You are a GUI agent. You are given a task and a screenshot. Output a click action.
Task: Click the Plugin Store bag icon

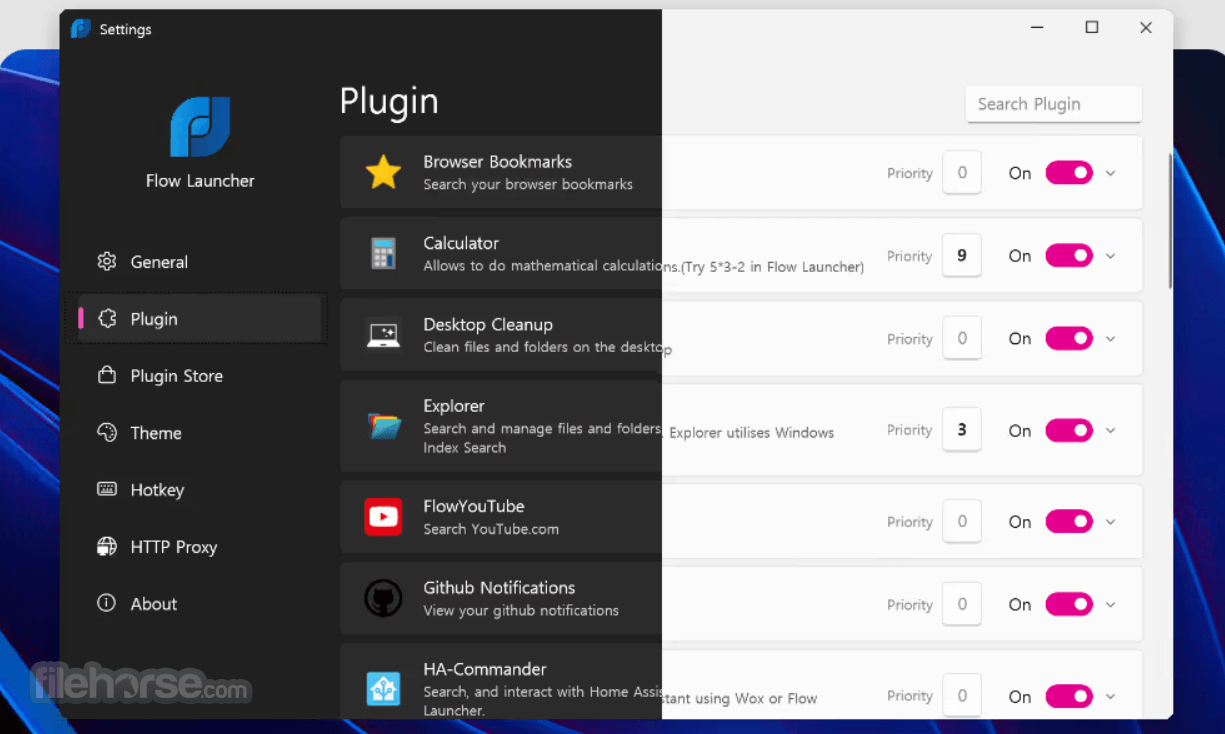(x=107, y=376)
